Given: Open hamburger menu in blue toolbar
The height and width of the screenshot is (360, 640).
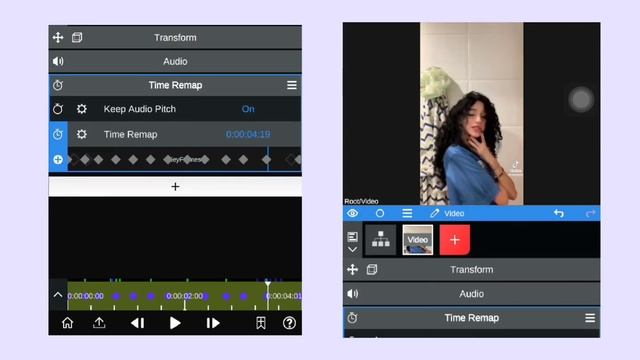Looking at the screenshot, I should [407, 213].
